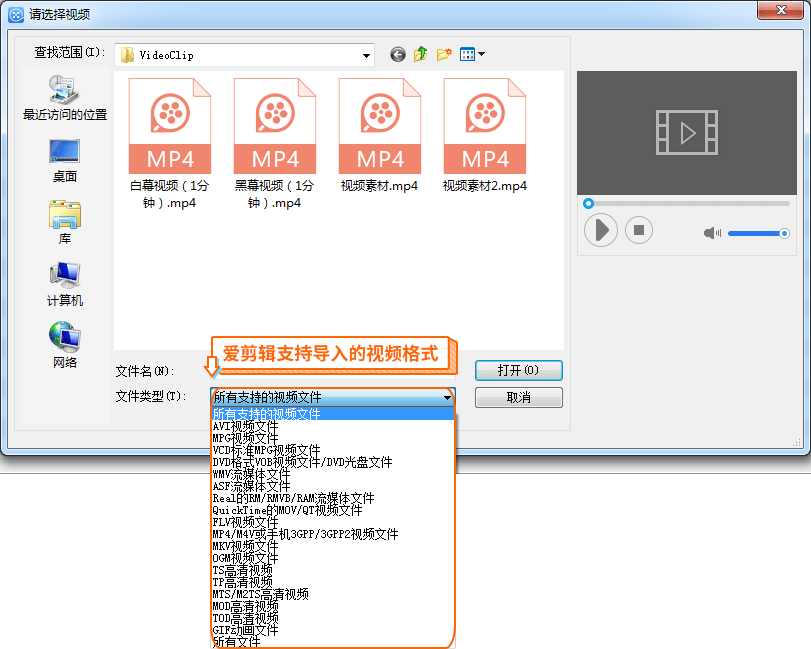Screen dimensions: 811x649
Task: Select the 视频素材.mp4 thumbnail
Action: (x=380, y=125)
